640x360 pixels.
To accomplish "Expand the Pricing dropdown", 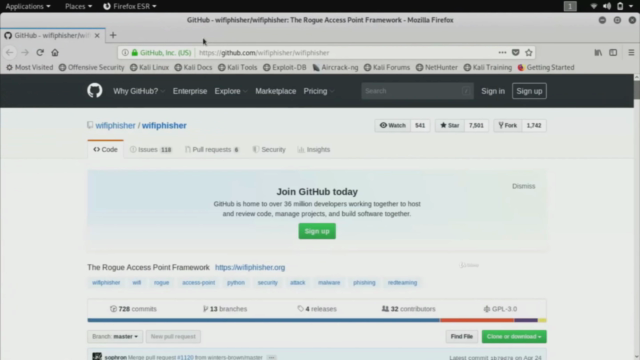I will (319, 91).
